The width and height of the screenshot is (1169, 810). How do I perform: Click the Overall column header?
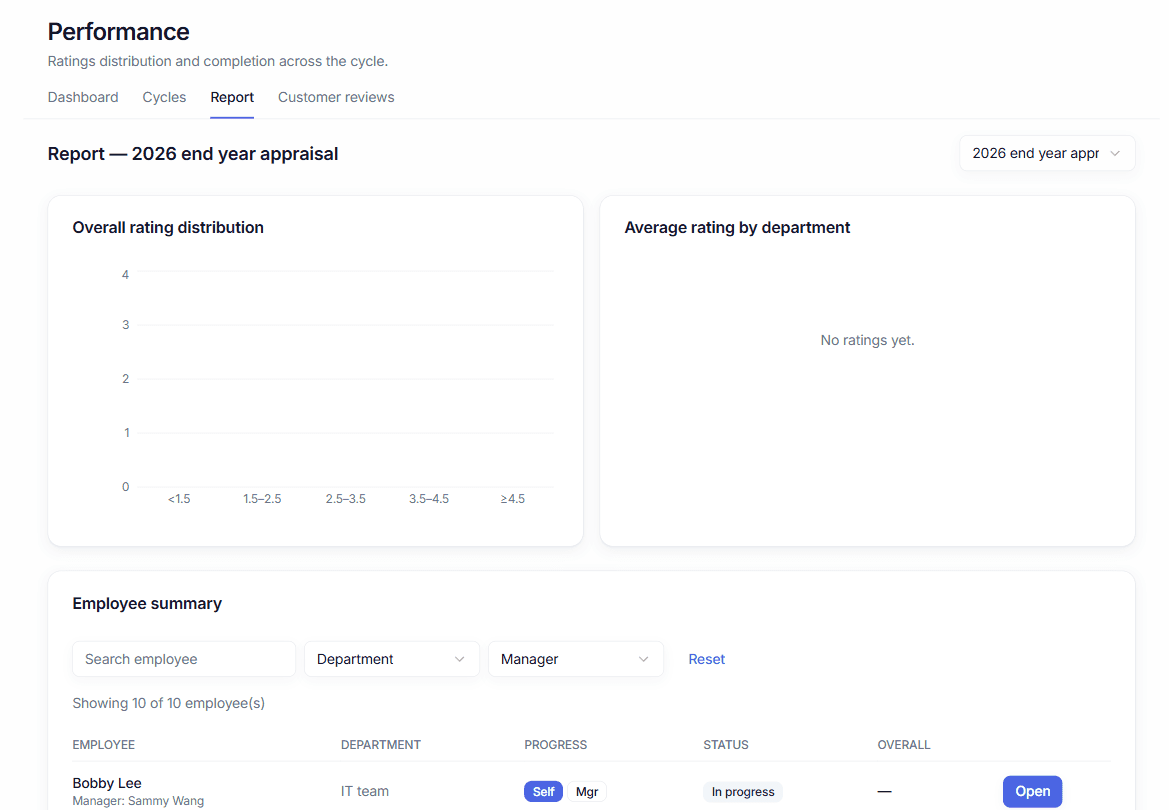pos(904,744)
